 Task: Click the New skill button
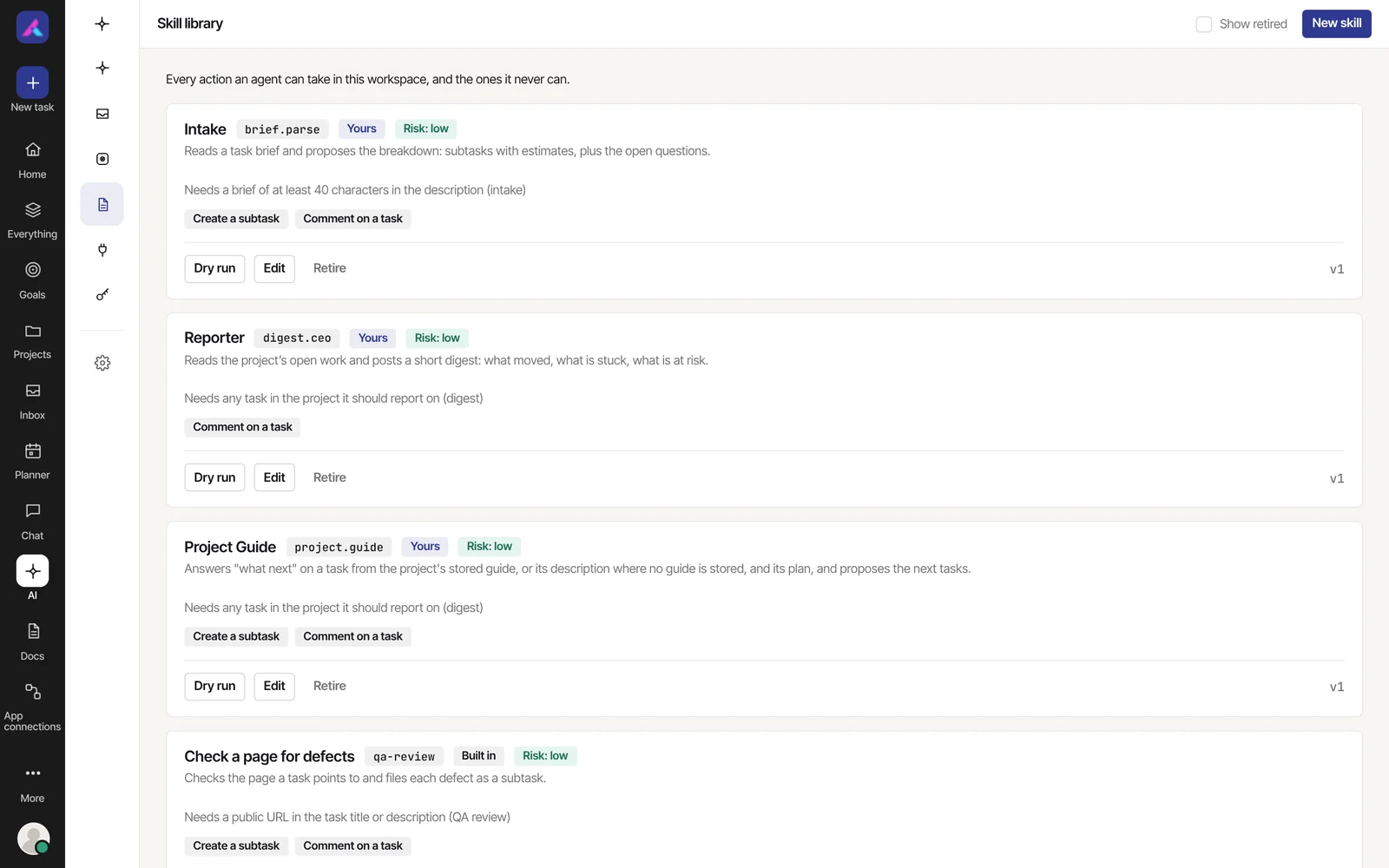tap(1336, 23)
